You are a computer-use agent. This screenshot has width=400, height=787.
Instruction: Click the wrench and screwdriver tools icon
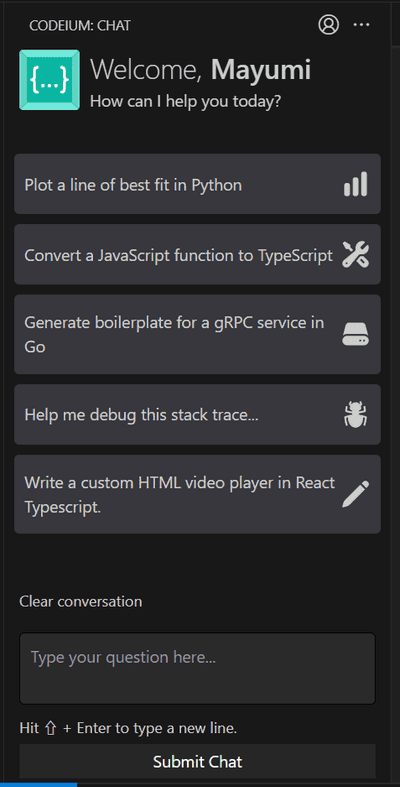[355, 254]
